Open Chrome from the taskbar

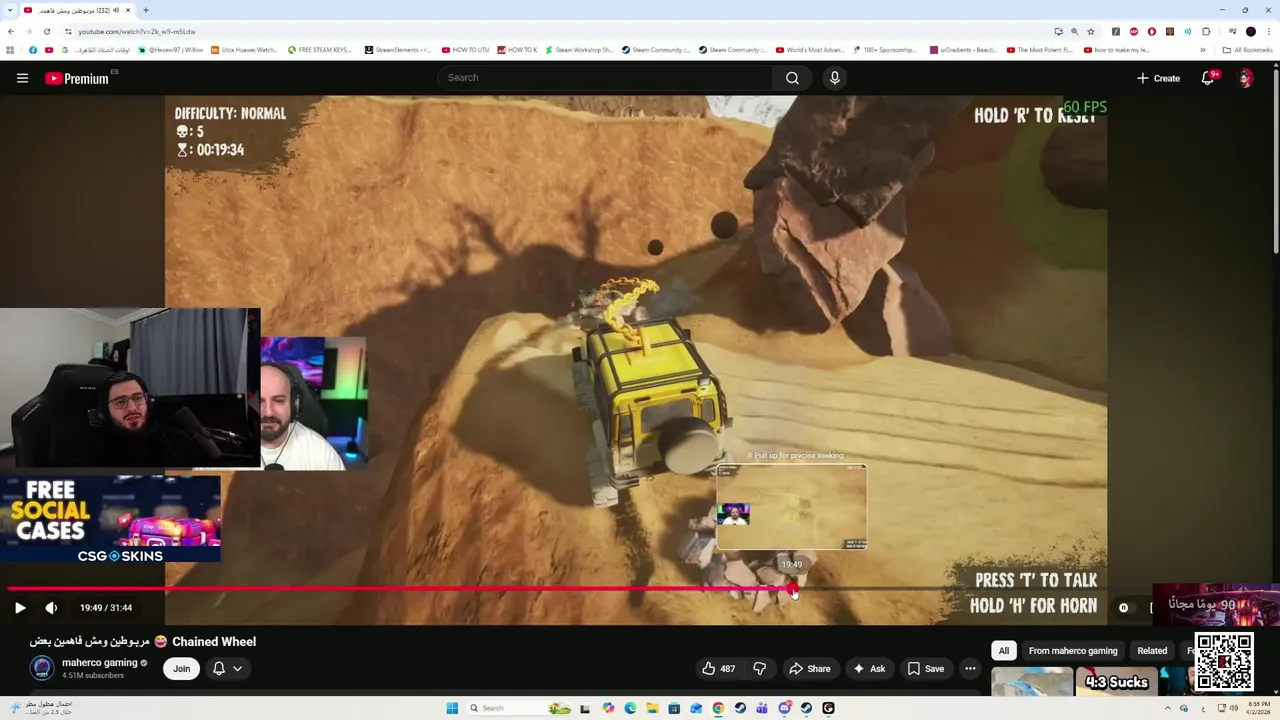tap(718, 708)
